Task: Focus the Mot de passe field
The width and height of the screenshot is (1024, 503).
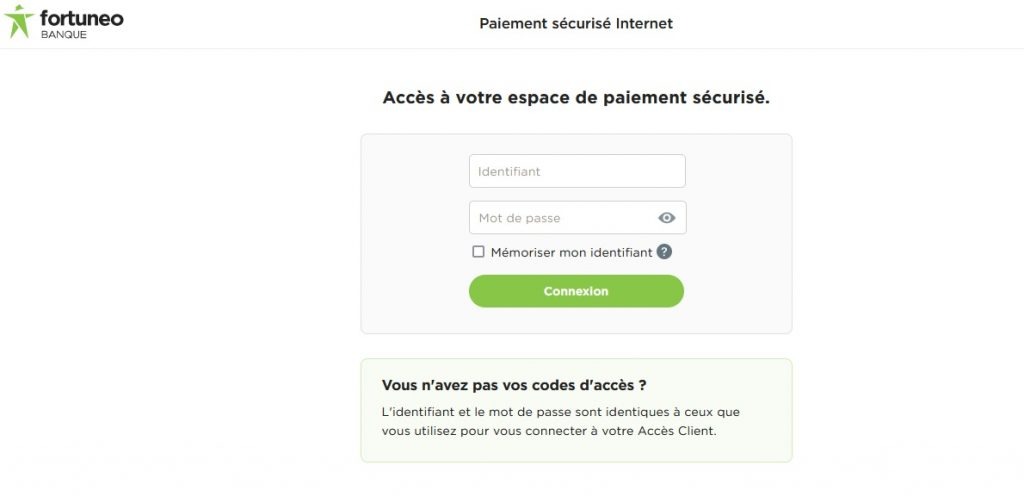Action: (560, 218)
